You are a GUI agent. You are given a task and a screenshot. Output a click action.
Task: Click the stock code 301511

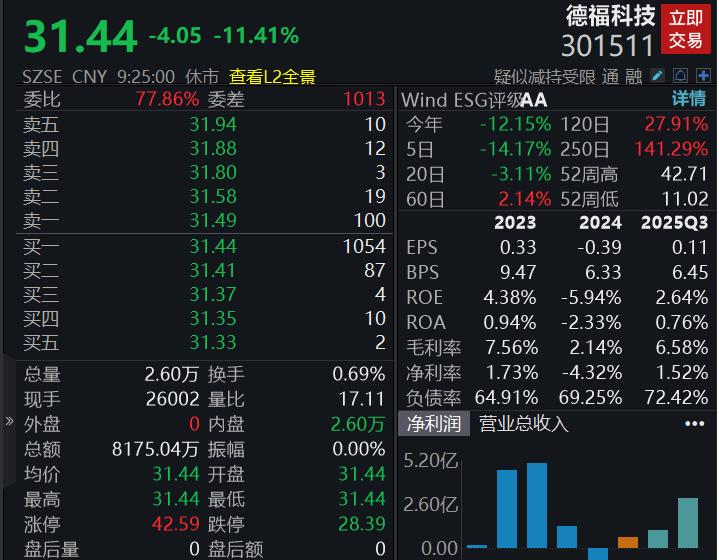click(x=607, y=46)
